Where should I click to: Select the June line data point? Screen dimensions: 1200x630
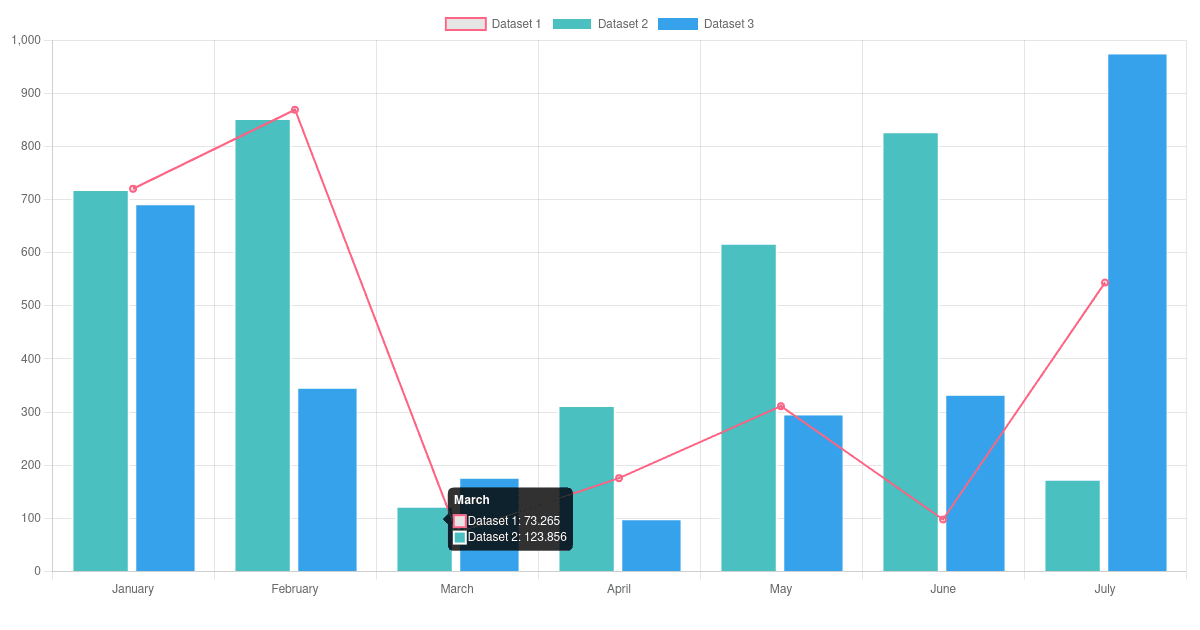[x=943, y=519]
